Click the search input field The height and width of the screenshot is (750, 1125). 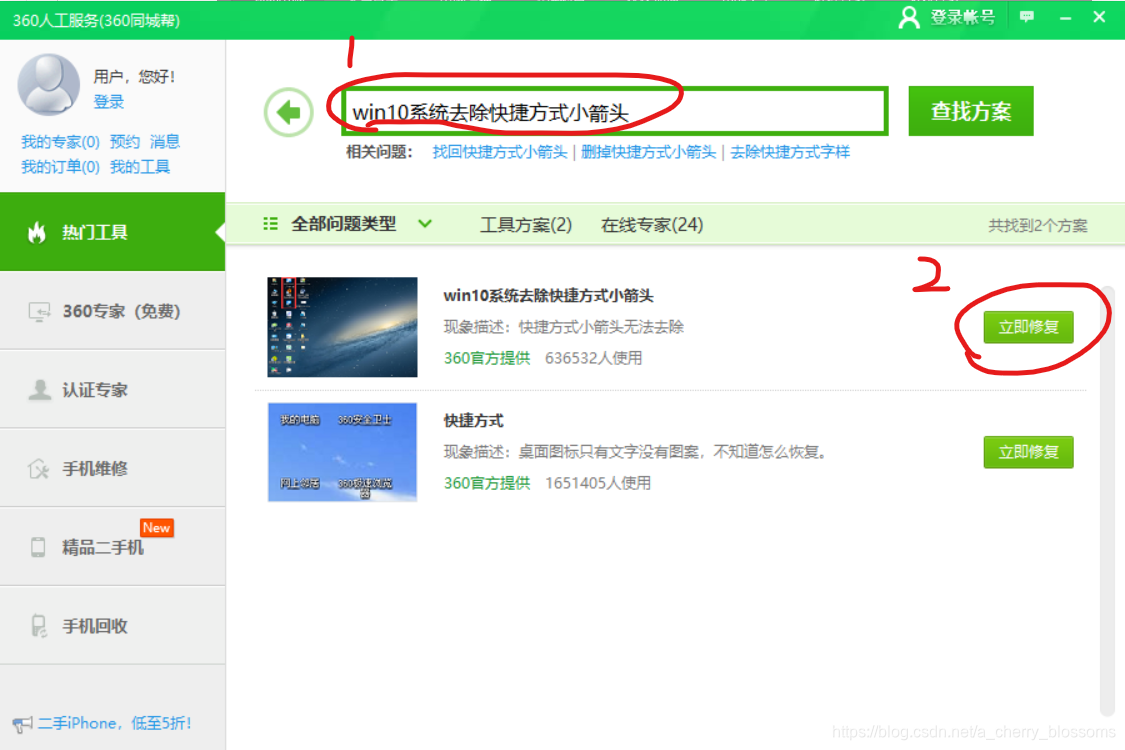[x=615, y=111]
